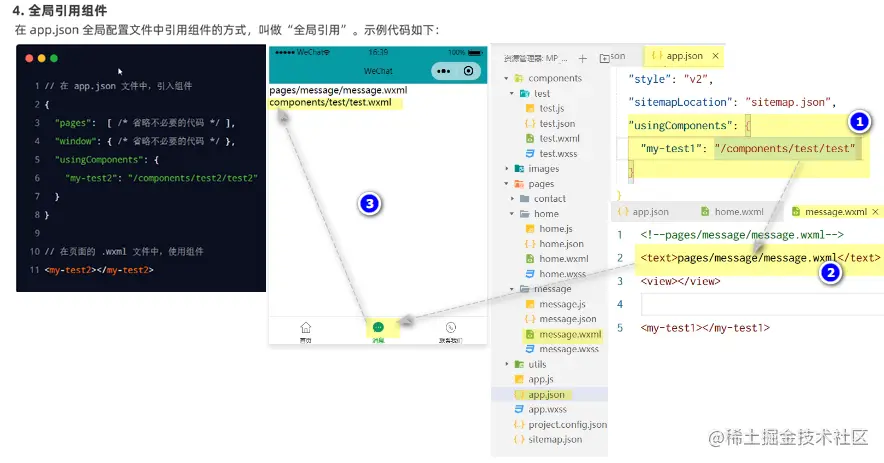884x463 pixels.
Task: Close the message.wxml tab
Action: coord(875,211)
